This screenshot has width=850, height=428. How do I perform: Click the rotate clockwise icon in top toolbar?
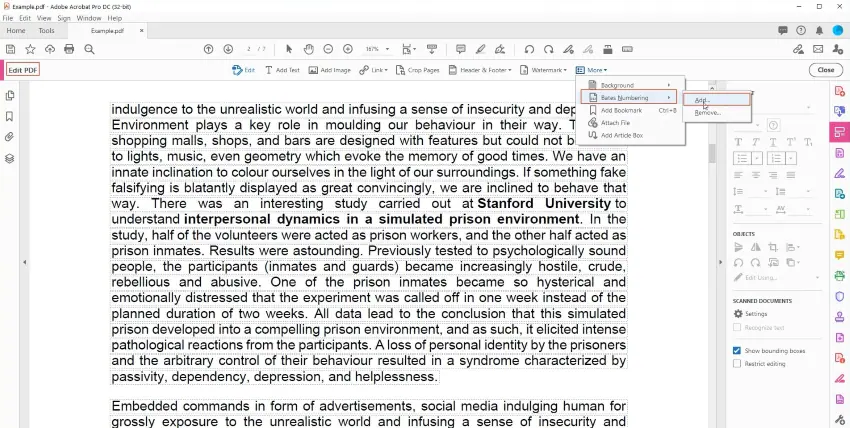(549, 49)
